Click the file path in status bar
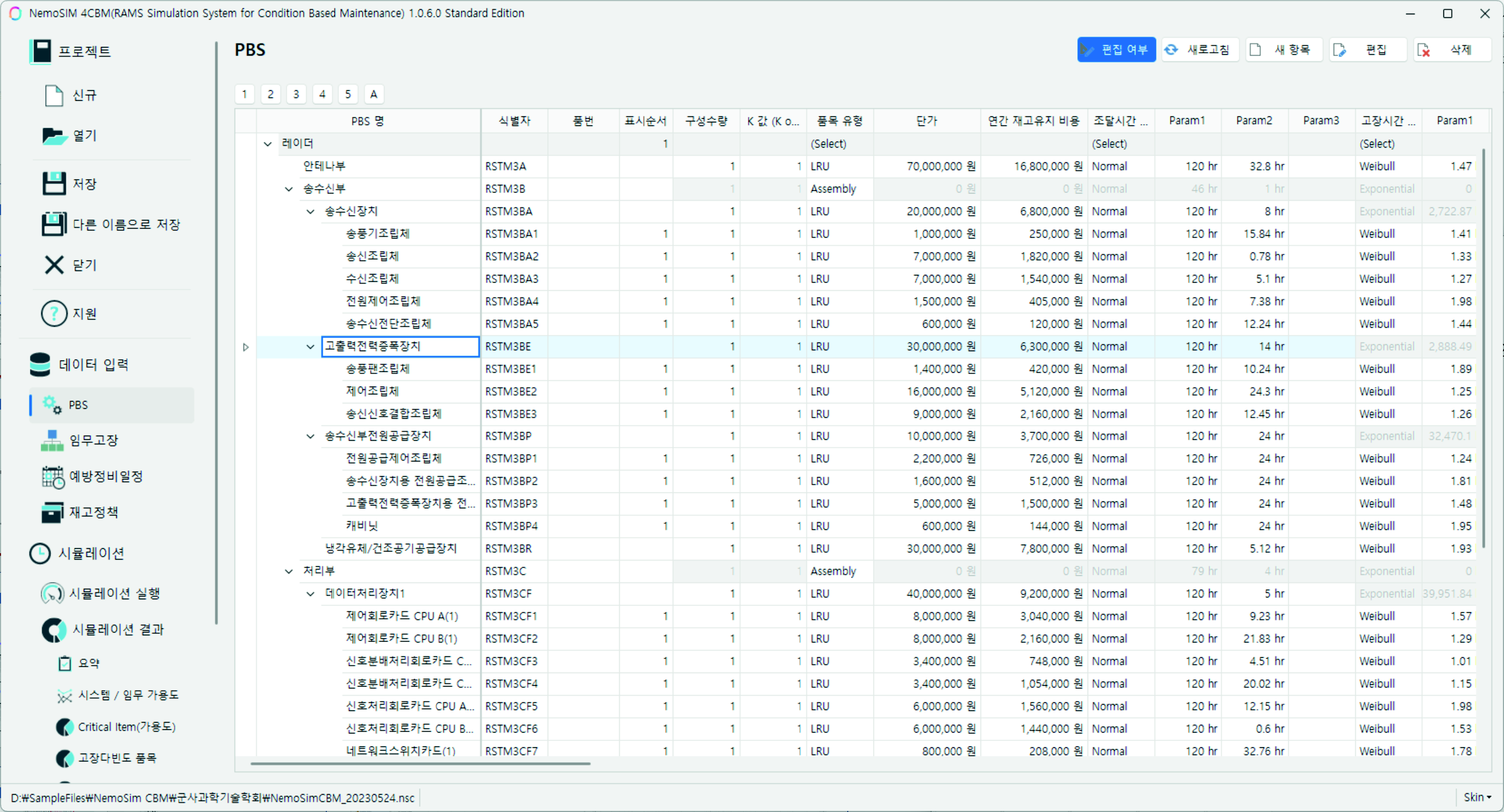This screenshot has width=1504, height=812. click(213, 798)
